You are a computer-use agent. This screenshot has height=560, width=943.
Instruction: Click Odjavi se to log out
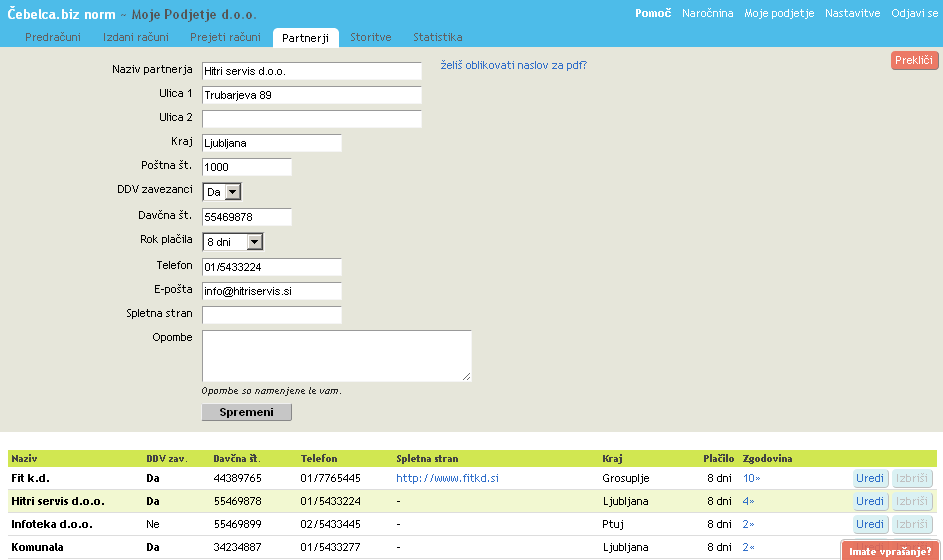pyautogui.click(x=914, y=14)
